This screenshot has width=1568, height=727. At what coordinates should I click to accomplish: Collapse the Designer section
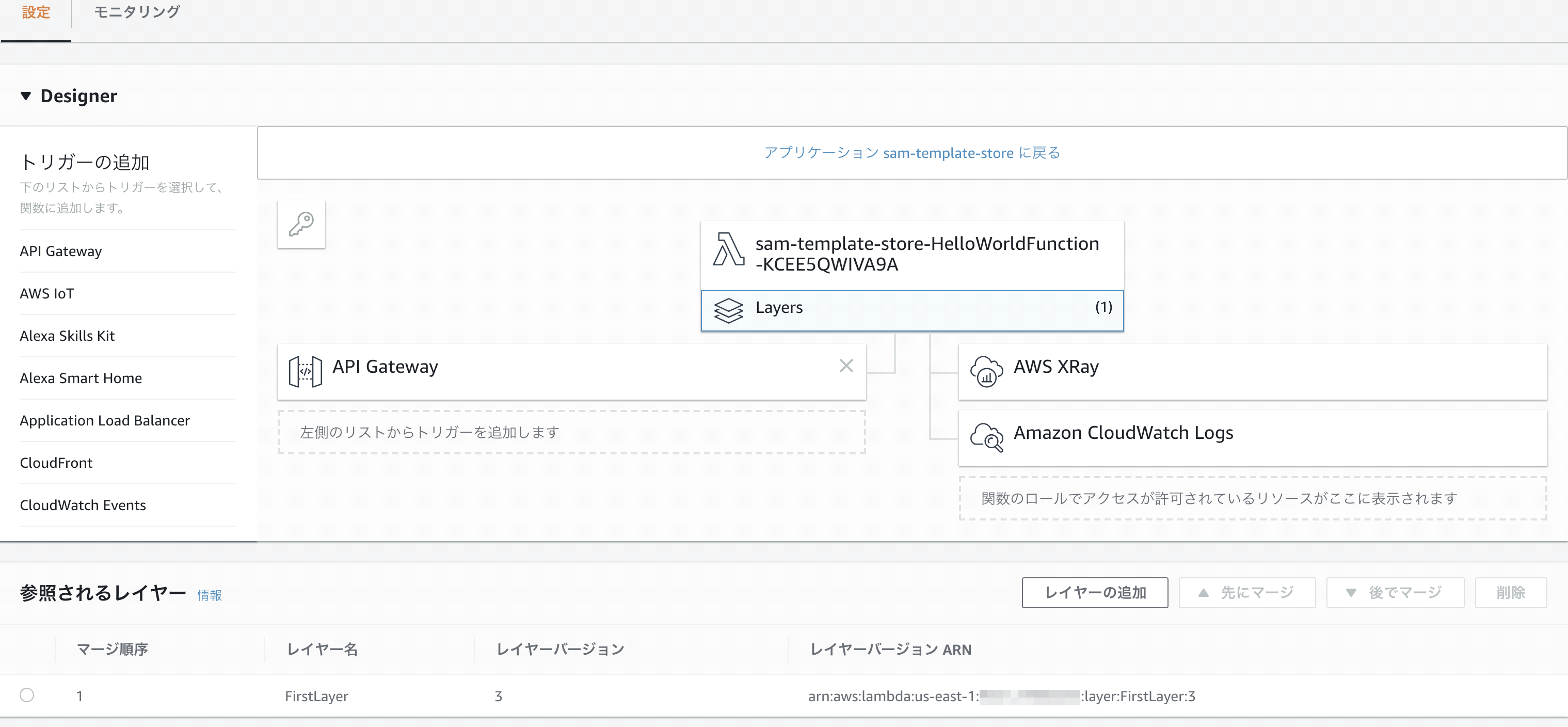click(x=26, y=96)
